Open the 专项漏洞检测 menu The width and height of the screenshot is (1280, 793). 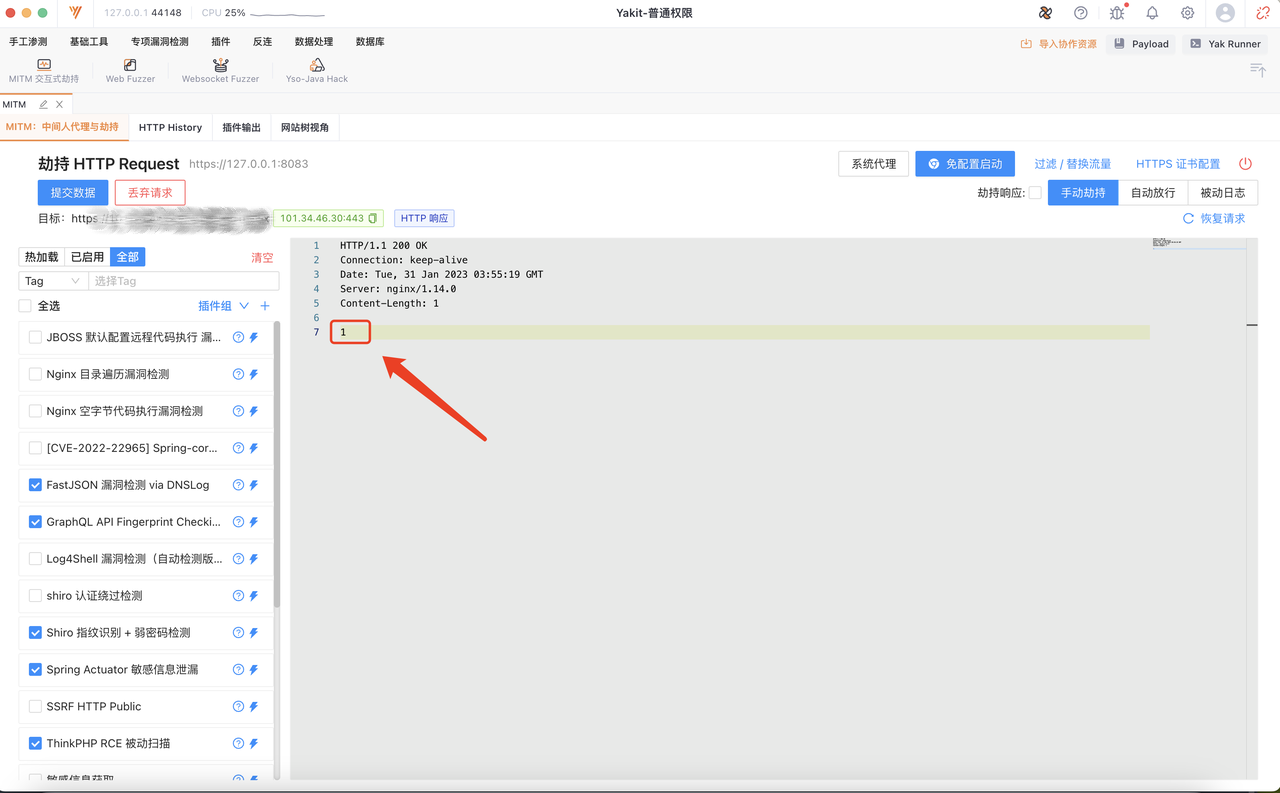(x=160, y=42)
